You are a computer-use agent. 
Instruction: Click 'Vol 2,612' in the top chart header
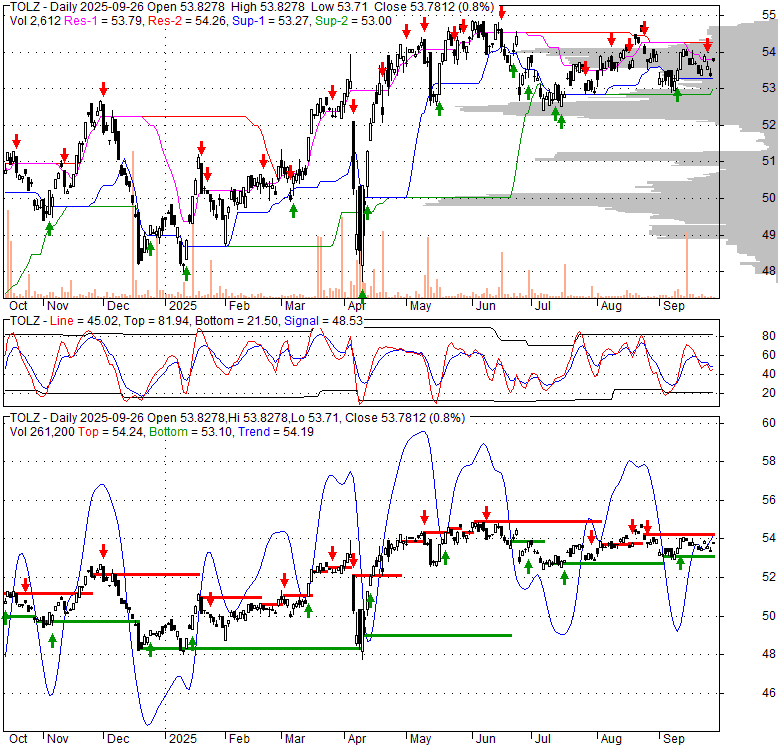pos(35,21)
